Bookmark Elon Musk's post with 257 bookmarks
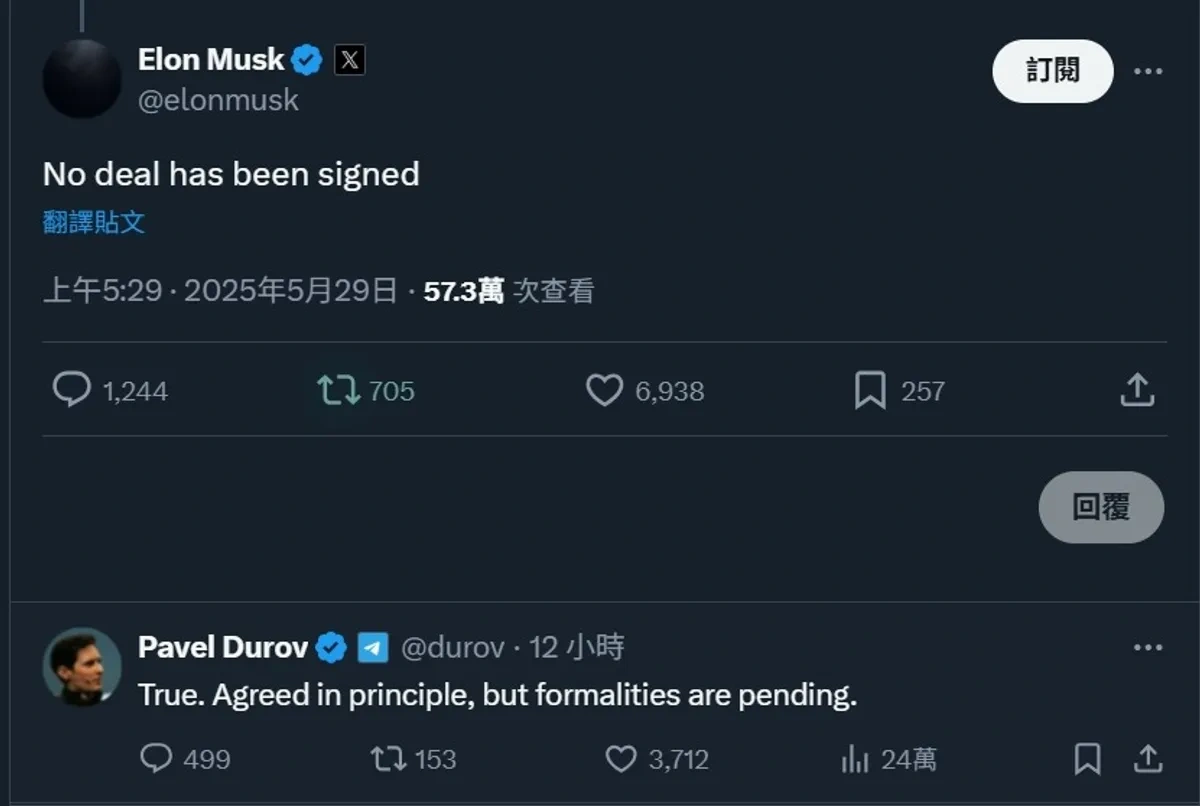Screen dimensions: 1200x806 870,390
